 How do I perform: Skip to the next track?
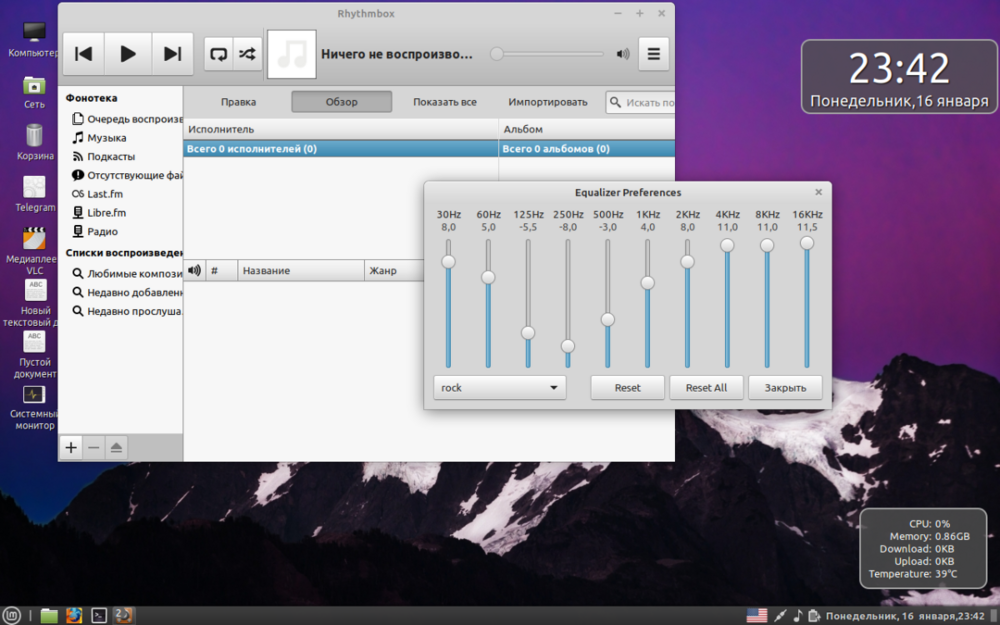pyautogui.click(x=172, y=54)
